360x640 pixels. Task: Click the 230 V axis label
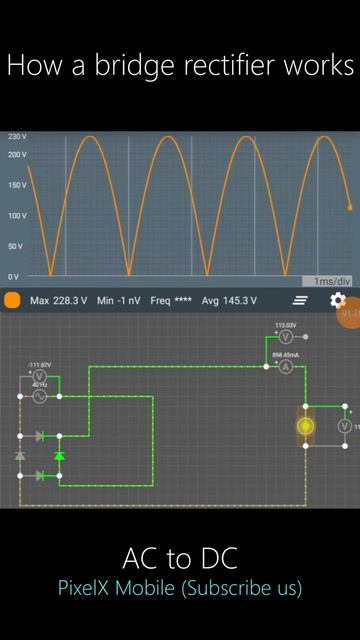point(17,137)
